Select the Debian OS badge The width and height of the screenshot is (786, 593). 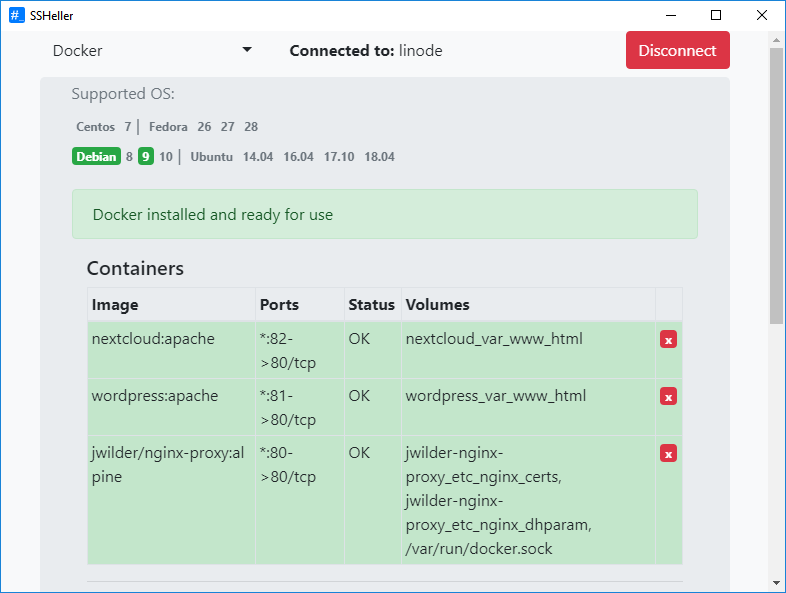[x=96, y=157]
